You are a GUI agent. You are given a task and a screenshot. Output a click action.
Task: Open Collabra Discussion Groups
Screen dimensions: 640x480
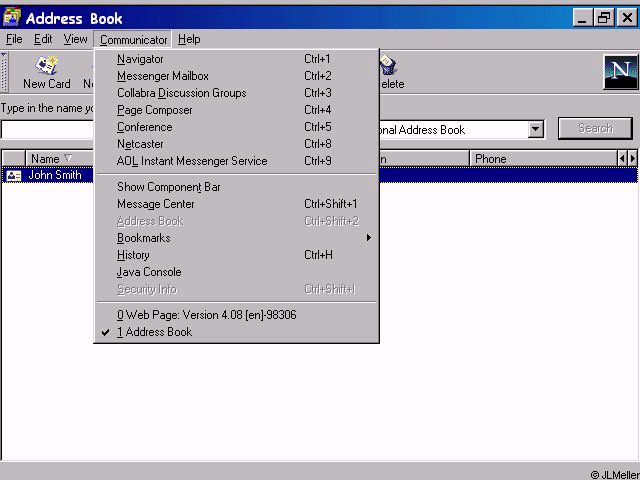click(236, 93)
